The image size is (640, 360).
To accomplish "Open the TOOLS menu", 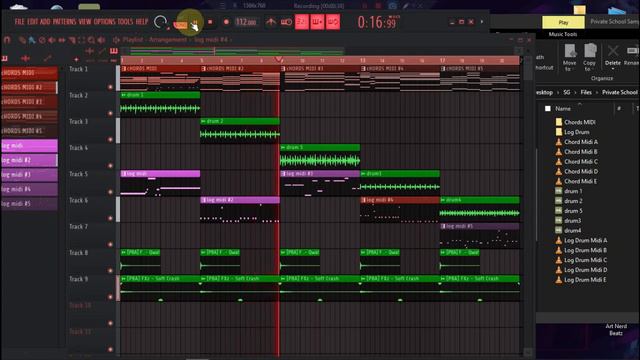I will (125, 22).
